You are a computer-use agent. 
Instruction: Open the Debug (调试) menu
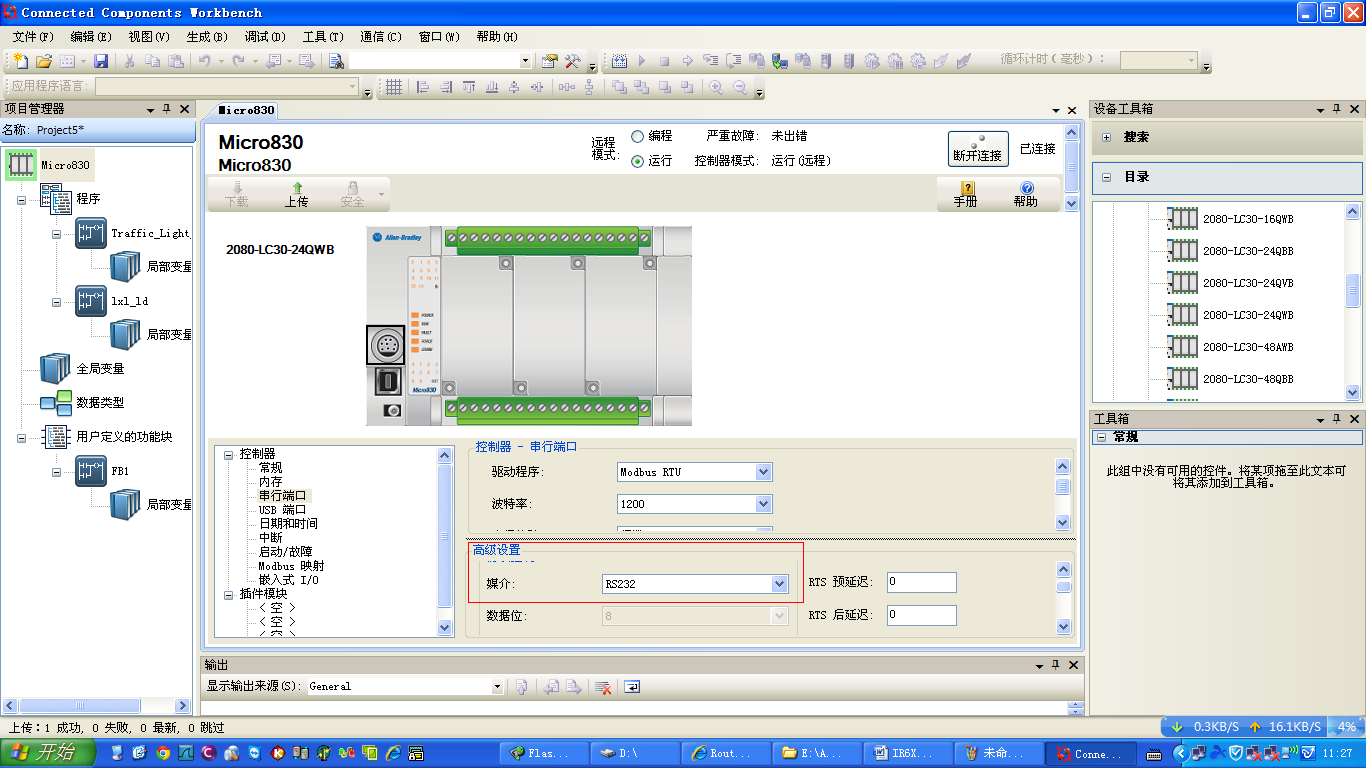pos(264,37)
